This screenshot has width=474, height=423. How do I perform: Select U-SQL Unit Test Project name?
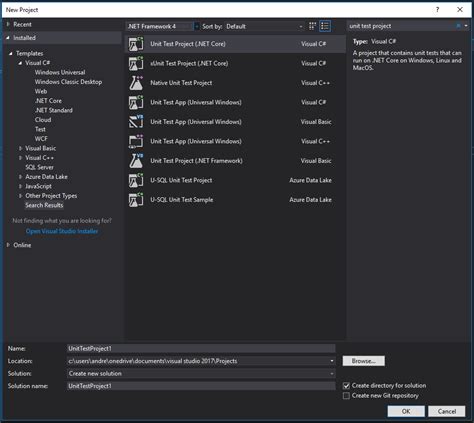click(x=181, y=180)
